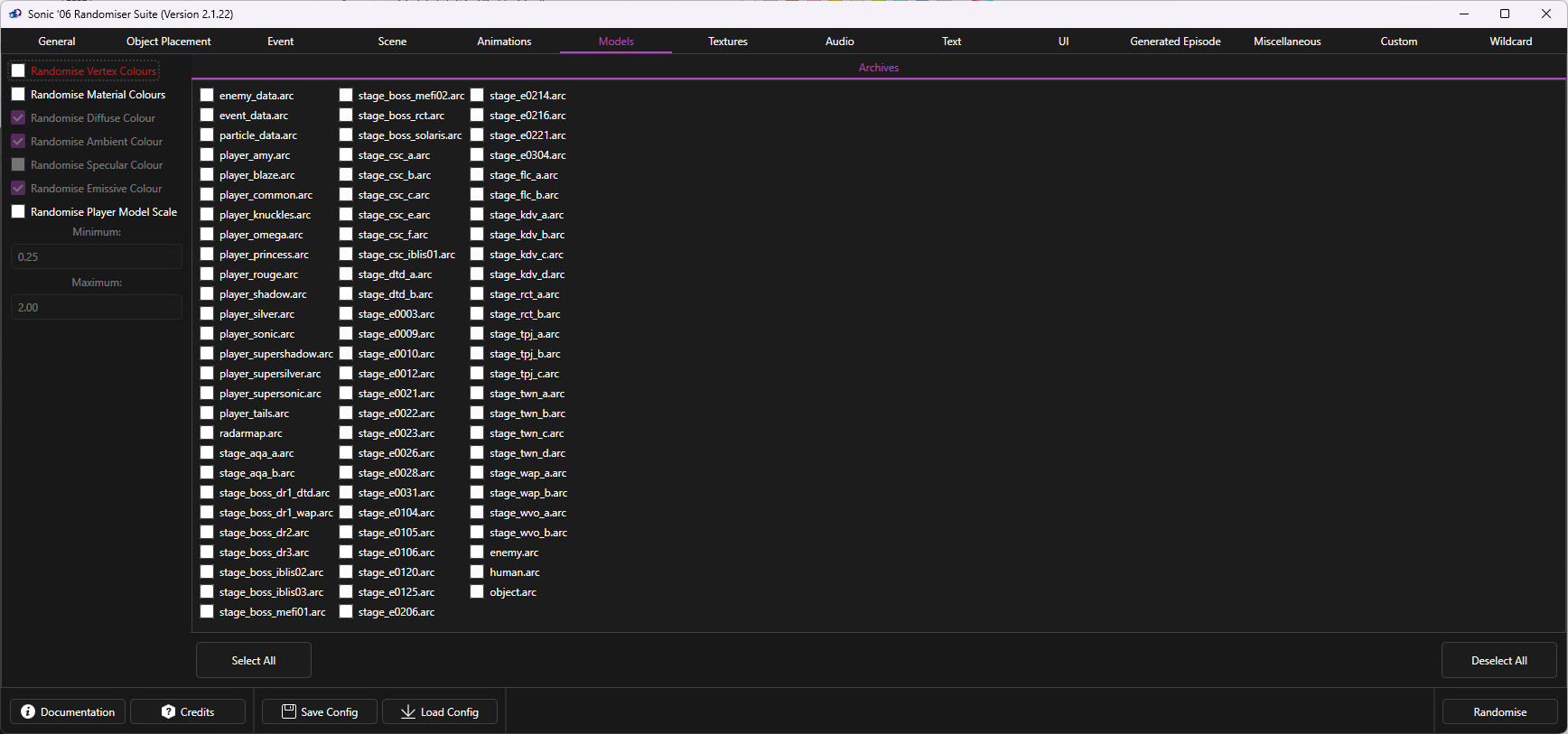Click the Load Config download arrow icon
The width and height of the screenshot is (1568, 734).
point(408,711)
